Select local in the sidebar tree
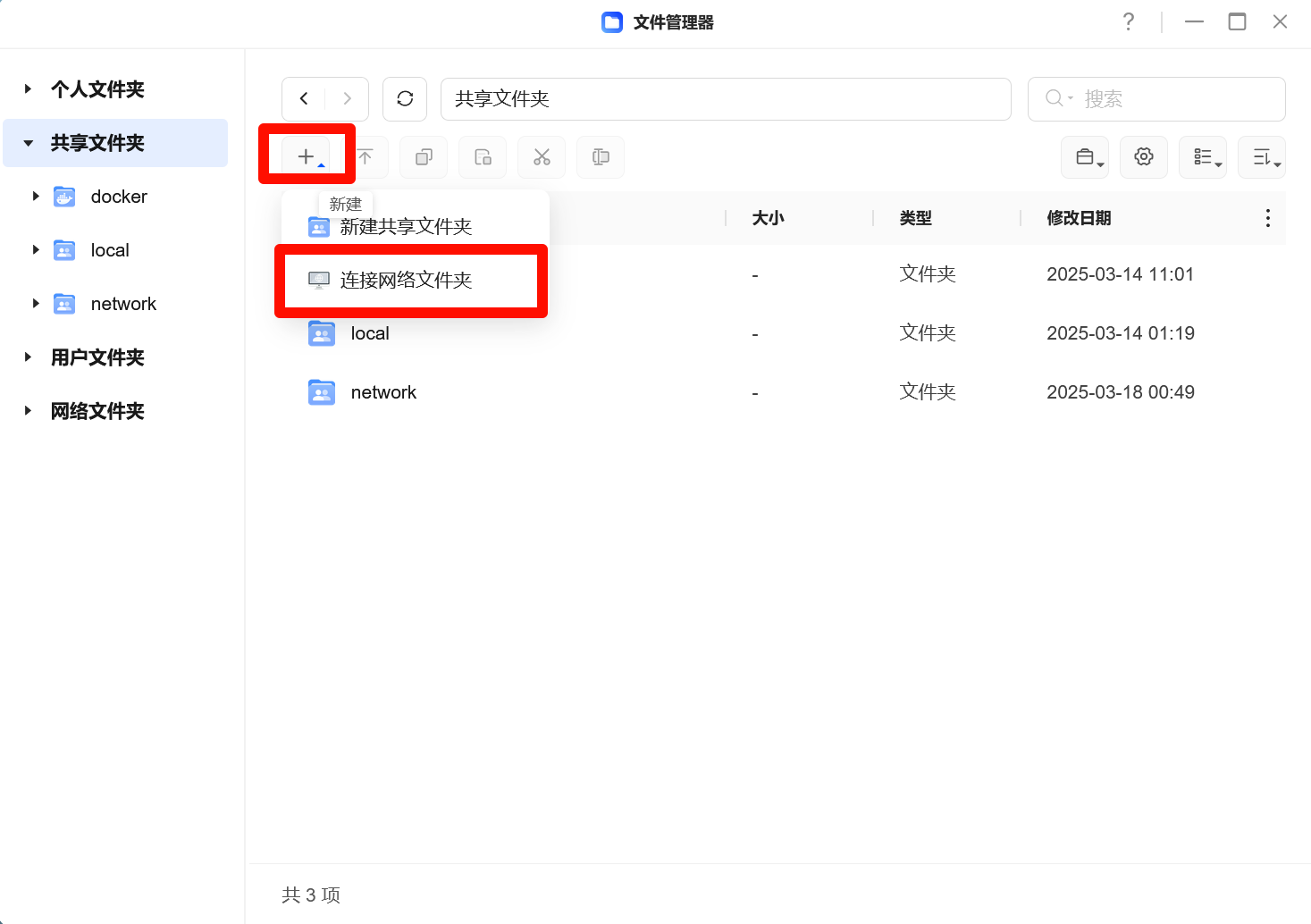Screen dimensions: 1311x924 pos(110,250)
